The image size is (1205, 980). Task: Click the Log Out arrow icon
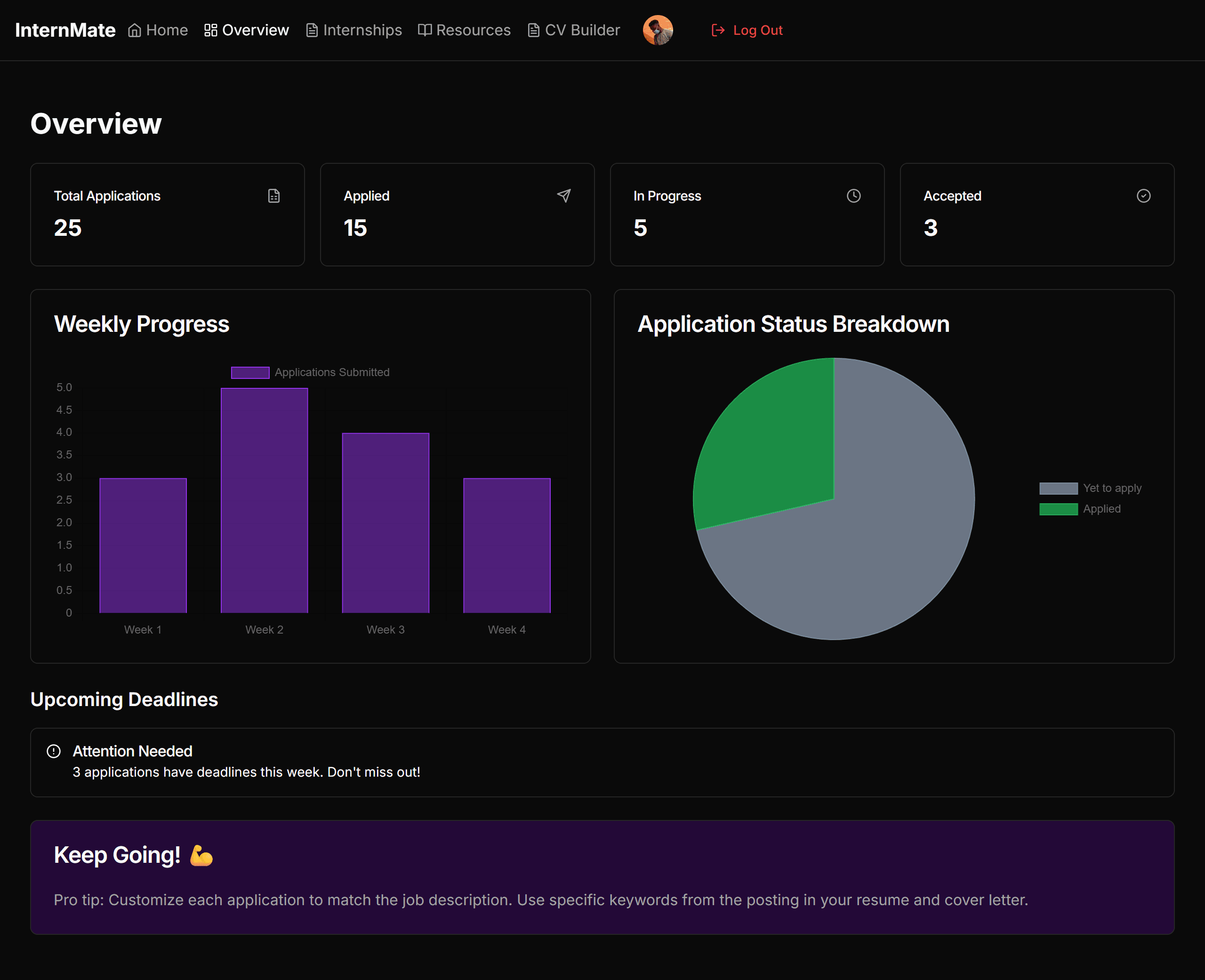pos(718,30)
